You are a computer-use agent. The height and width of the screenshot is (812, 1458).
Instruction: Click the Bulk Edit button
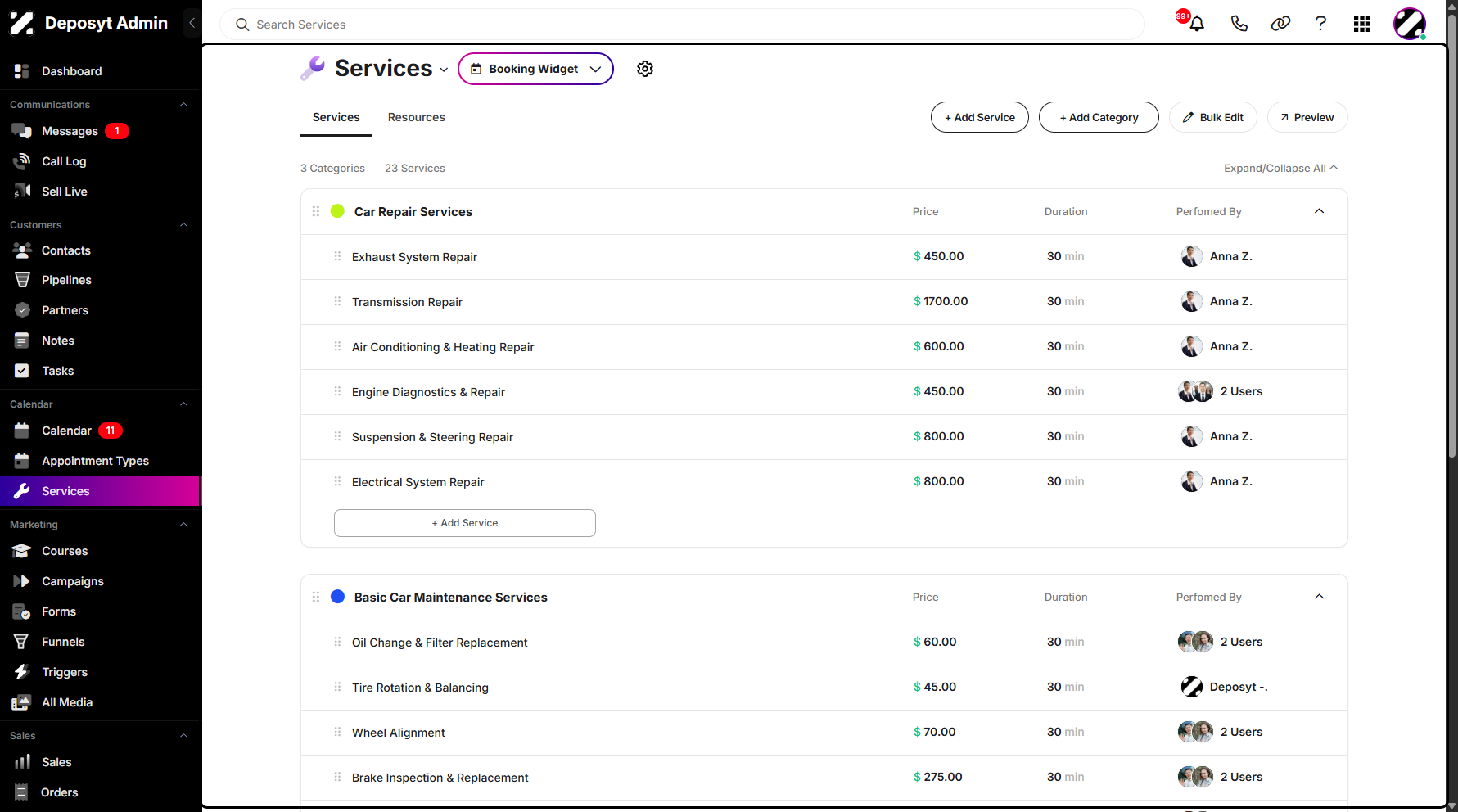[1213, 117]
